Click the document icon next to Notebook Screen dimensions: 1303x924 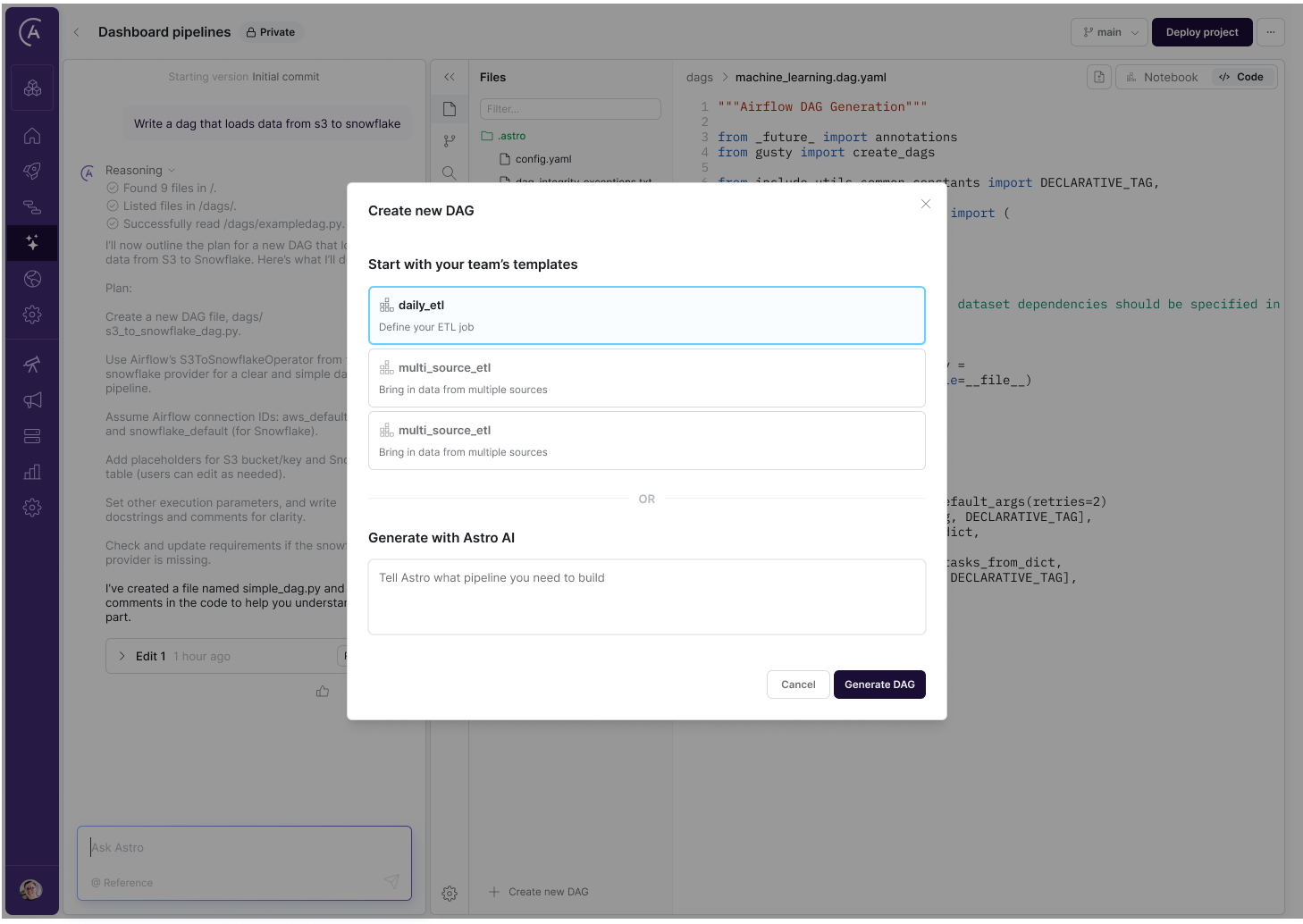[1099, 77]
